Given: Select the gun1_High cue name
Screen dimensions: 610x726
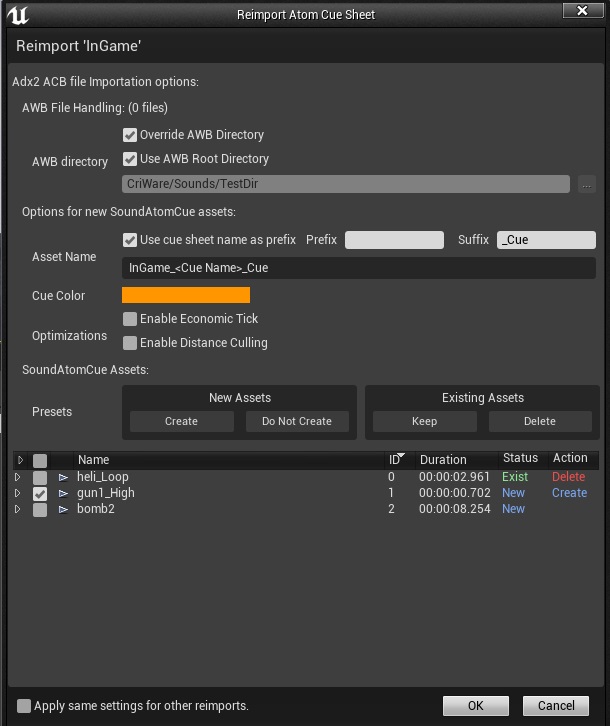Looking at the screenshot, I should point(106,493).
